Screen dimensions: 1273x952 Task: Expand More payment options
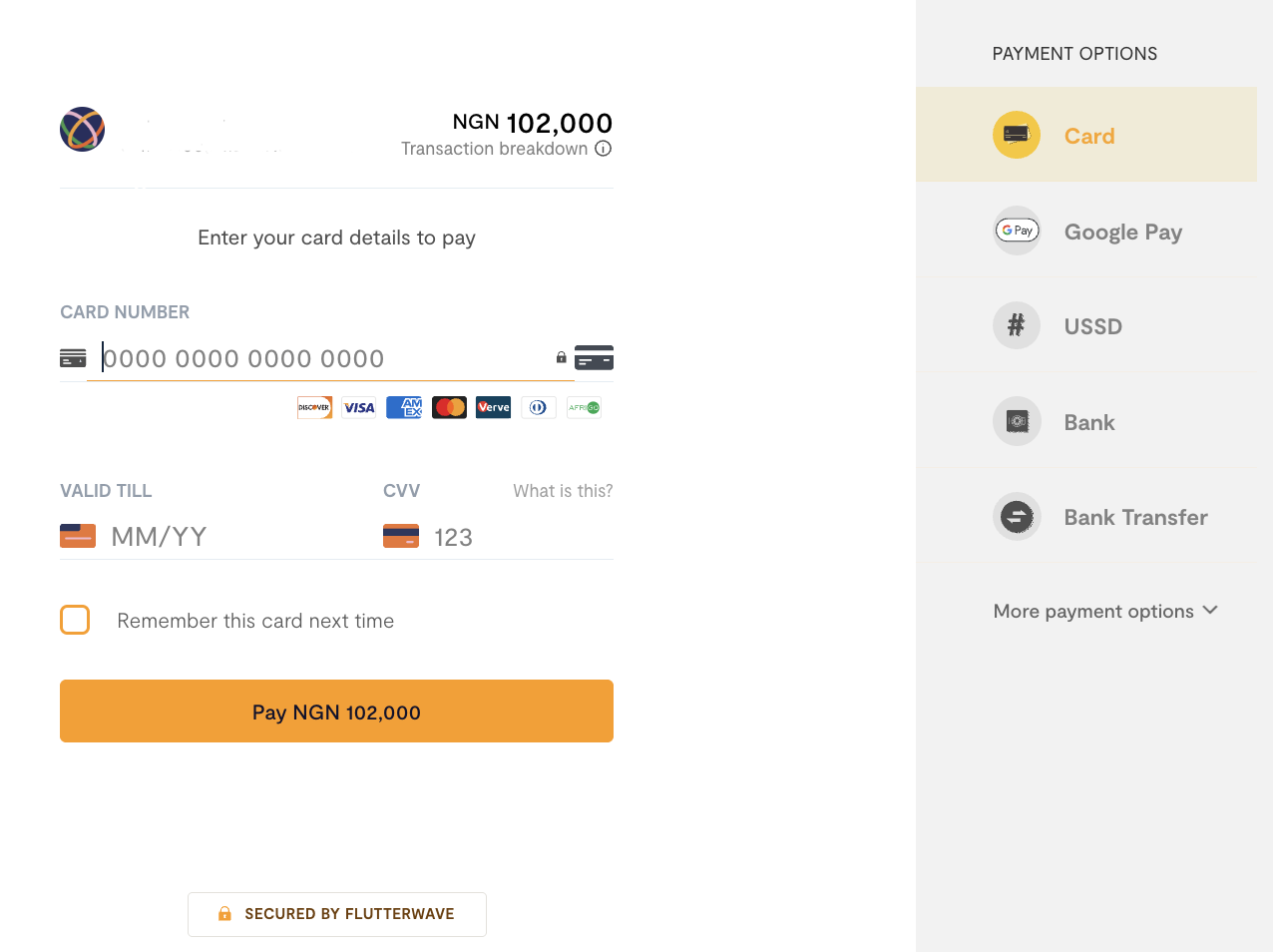[x=1104, y=611]
